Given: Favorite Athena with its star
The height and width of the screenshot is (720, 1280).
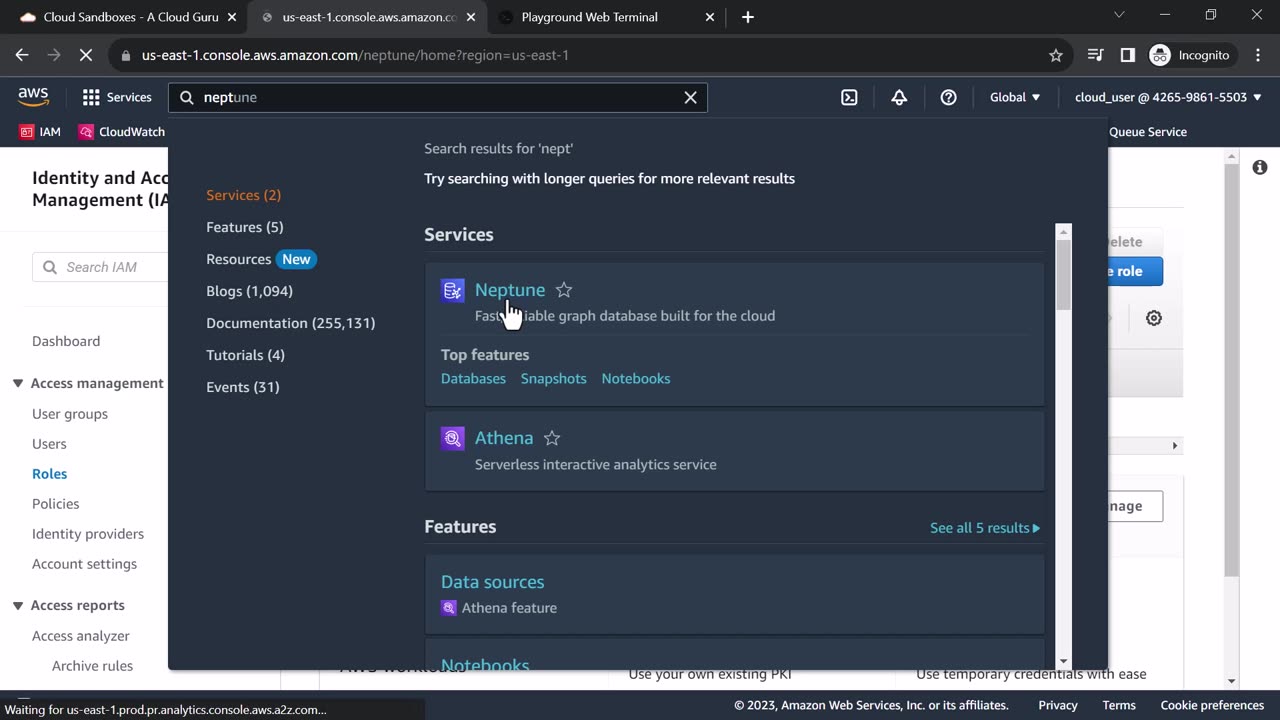Looking at the screenshot, I should click(552, 438).
